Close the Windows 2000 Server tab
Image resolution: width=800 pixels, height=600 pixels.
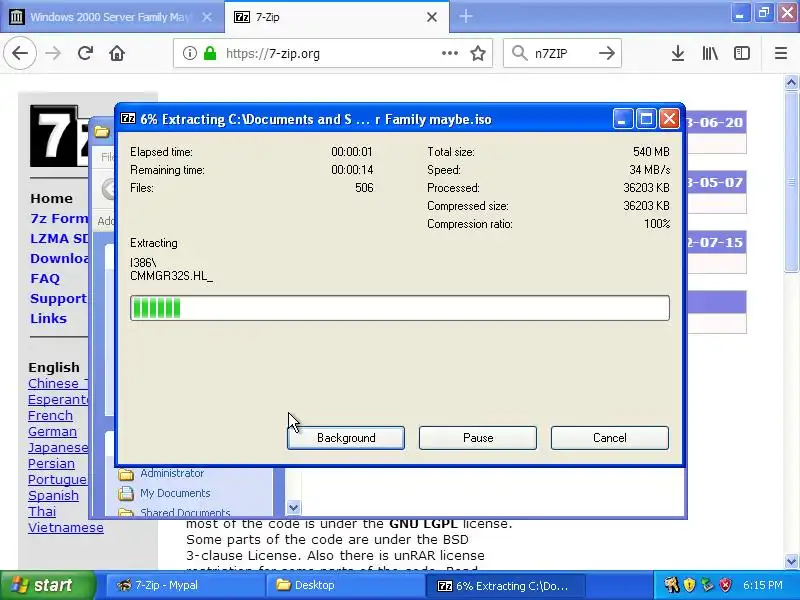[x=207, y=17]
